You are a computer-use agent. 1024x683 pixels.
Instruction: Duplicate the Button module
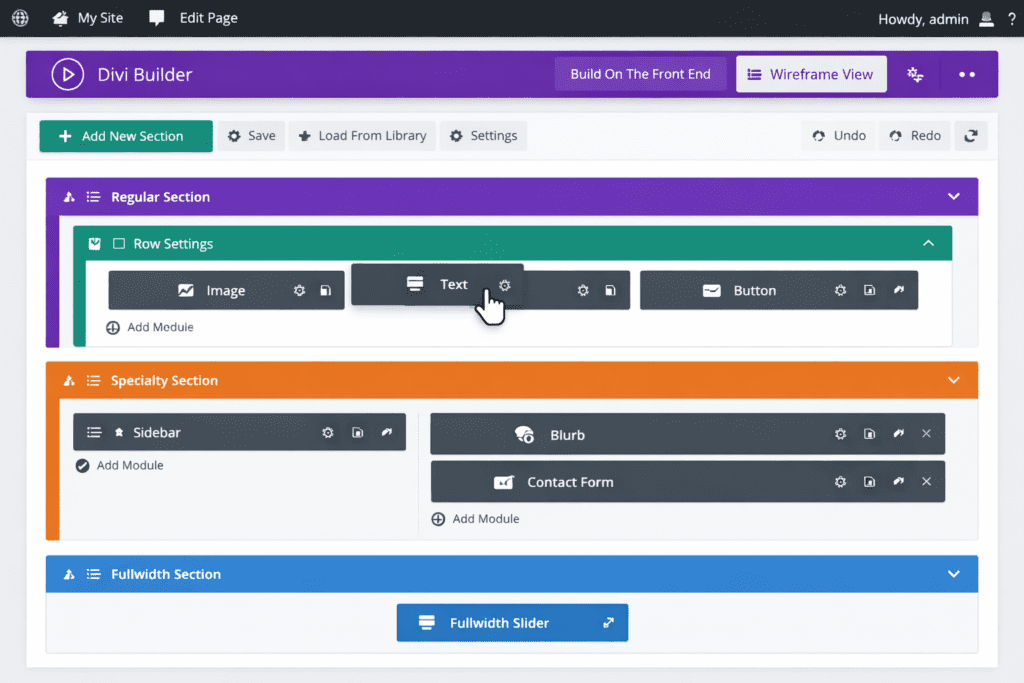pos(869,290)
